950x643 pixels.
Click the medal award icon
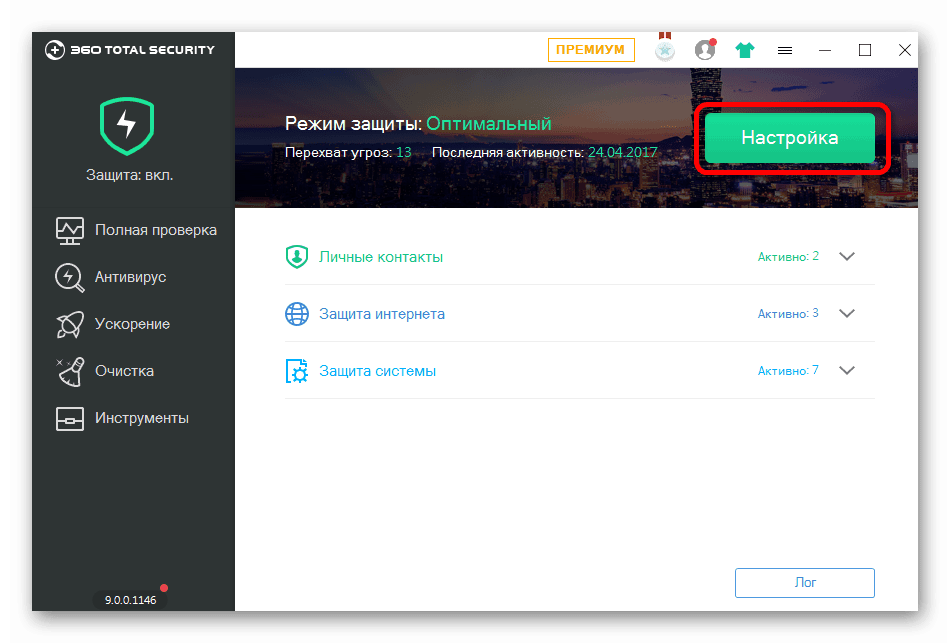tap(665, 47)
